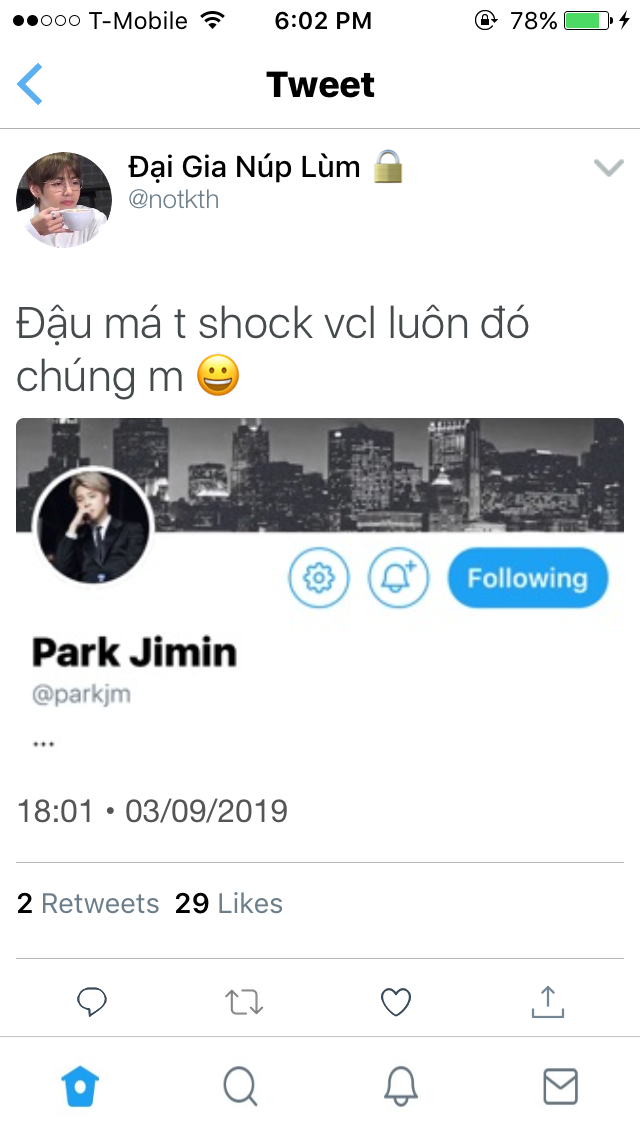Enable notifications with the bell-plus icon
Screen dimensions: 640x1136
pos(398,578)
